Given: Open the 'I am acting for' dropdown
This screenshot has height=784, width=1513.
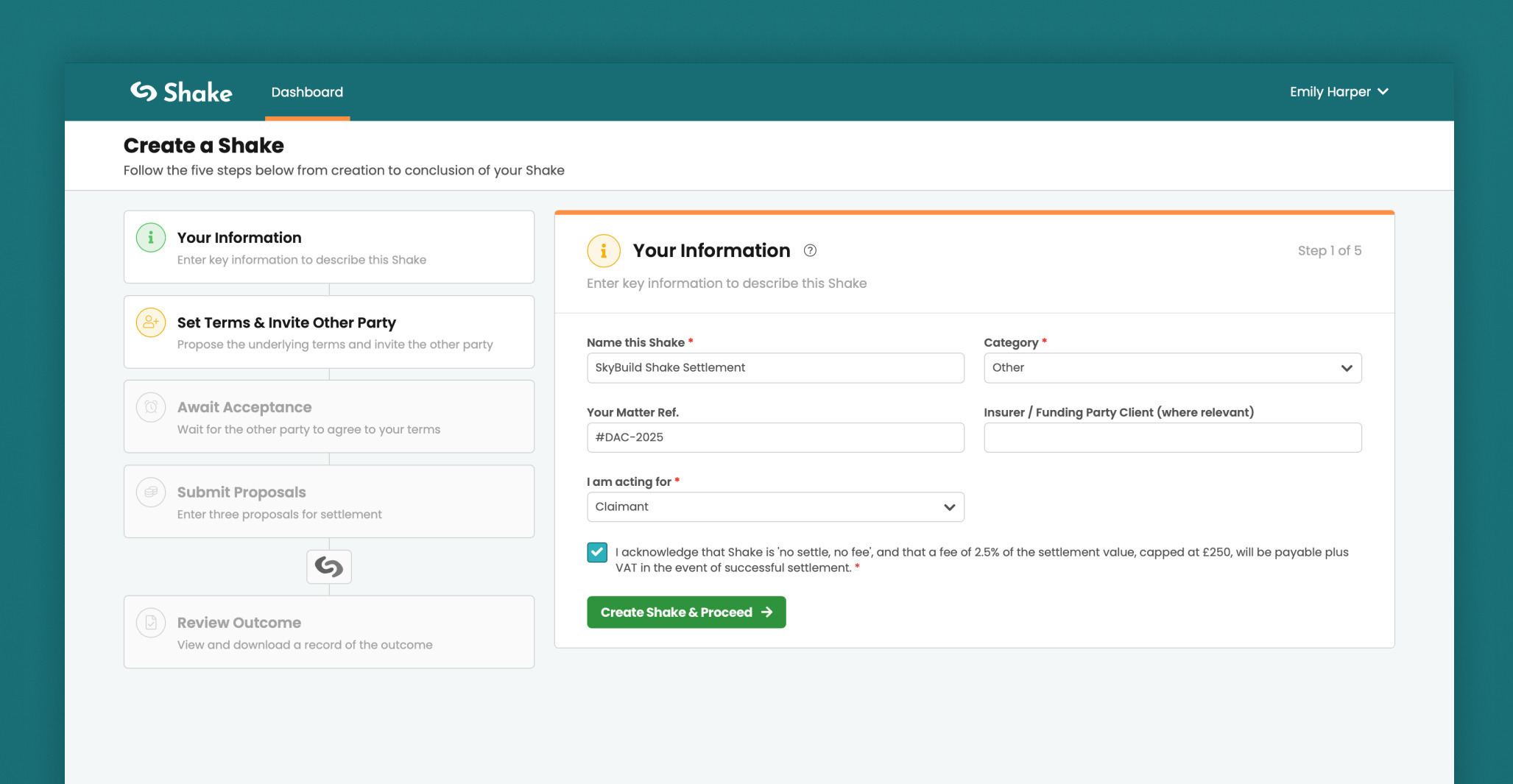Looking at the screenshot, I should 775,506.
